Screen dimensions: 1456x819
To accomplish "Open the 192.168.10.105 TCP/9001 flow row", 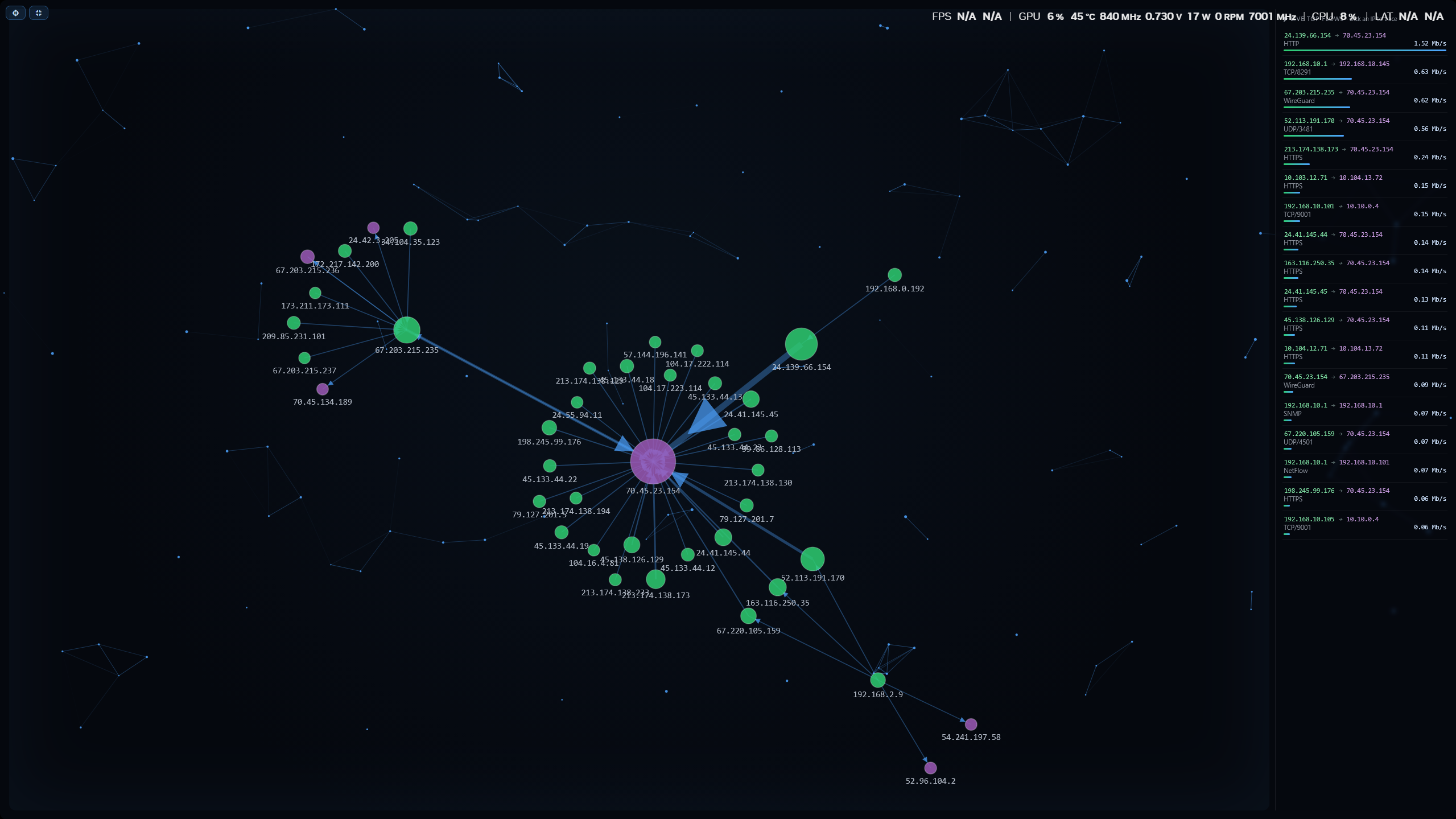I will (1364, 525).
